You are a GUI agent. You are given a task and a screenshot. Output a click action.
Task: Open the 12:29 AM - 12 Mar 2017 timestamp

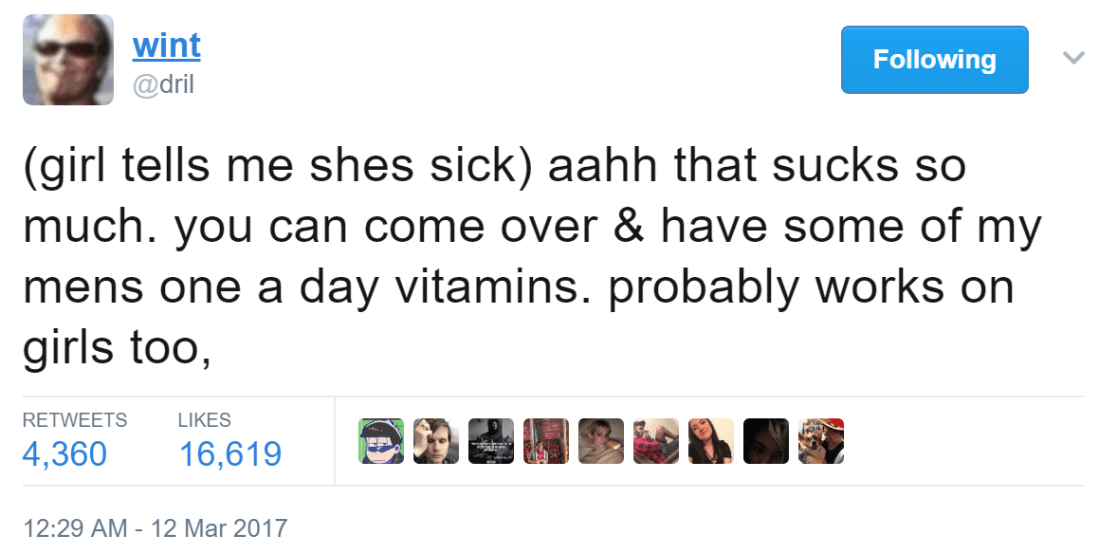coord(154,527)
